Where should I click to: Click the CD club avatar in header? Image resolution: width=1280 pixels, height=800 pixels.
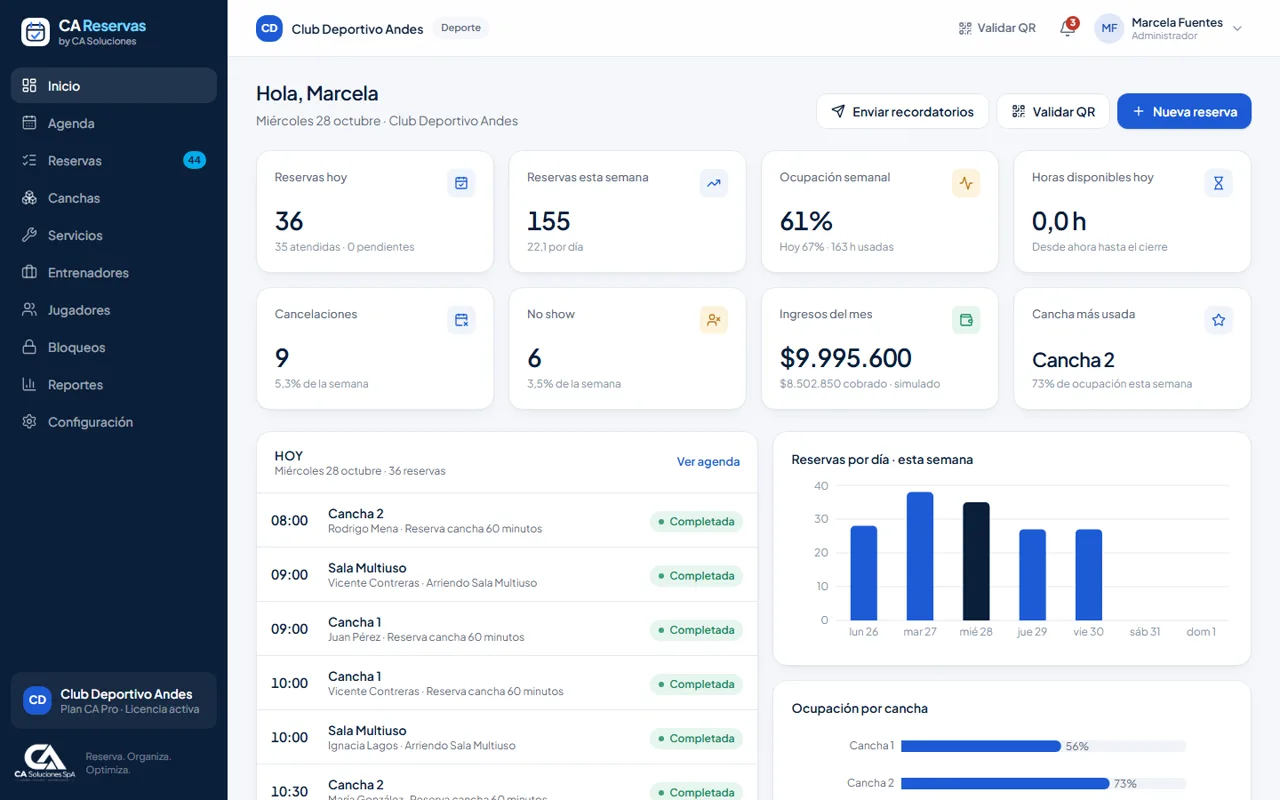coord(269,28)
